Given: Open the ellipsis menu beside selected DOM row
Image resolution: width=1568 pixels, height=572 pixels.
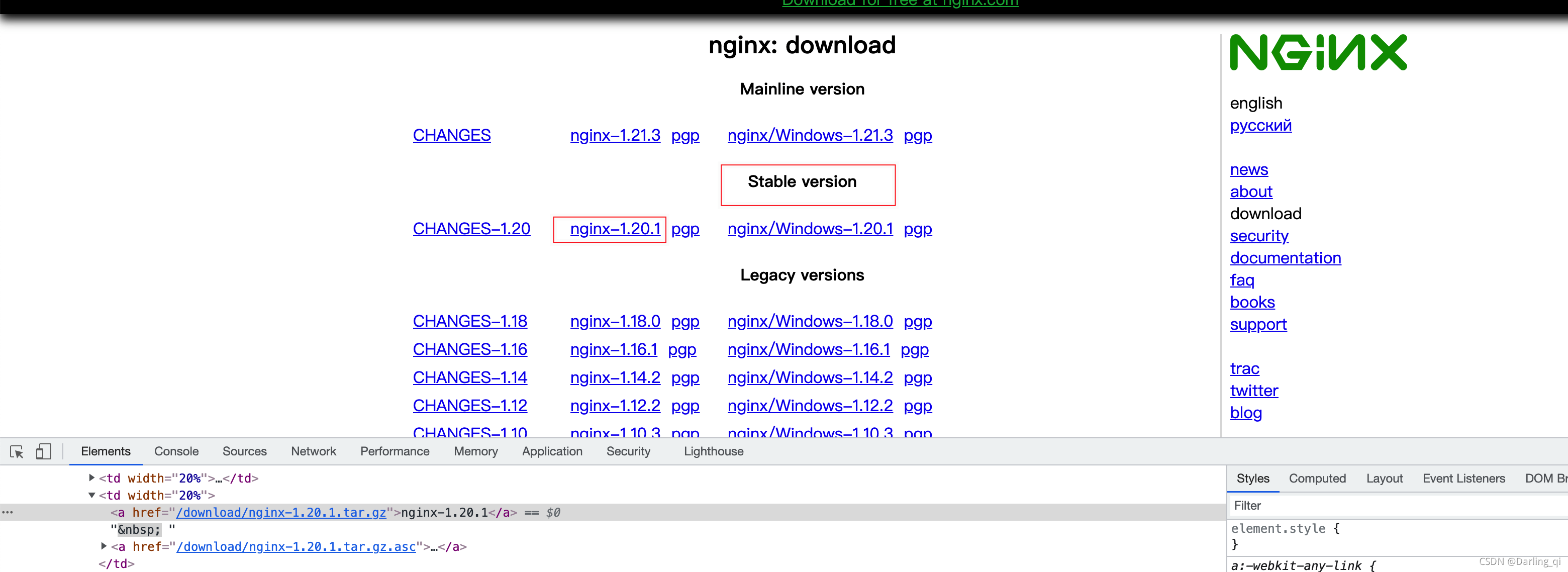Looking at the screenshot, I should 8,512.
